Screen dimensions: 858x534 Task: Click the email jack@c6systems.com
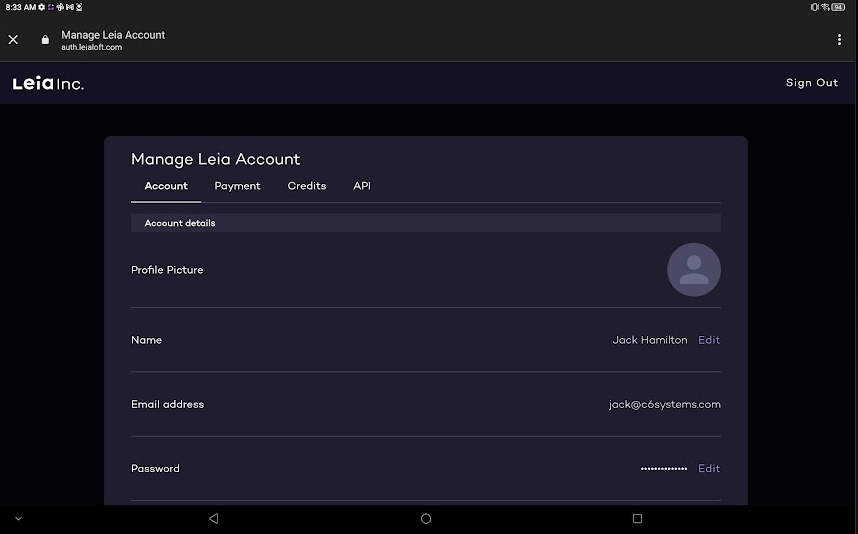(x=664, y=404)
